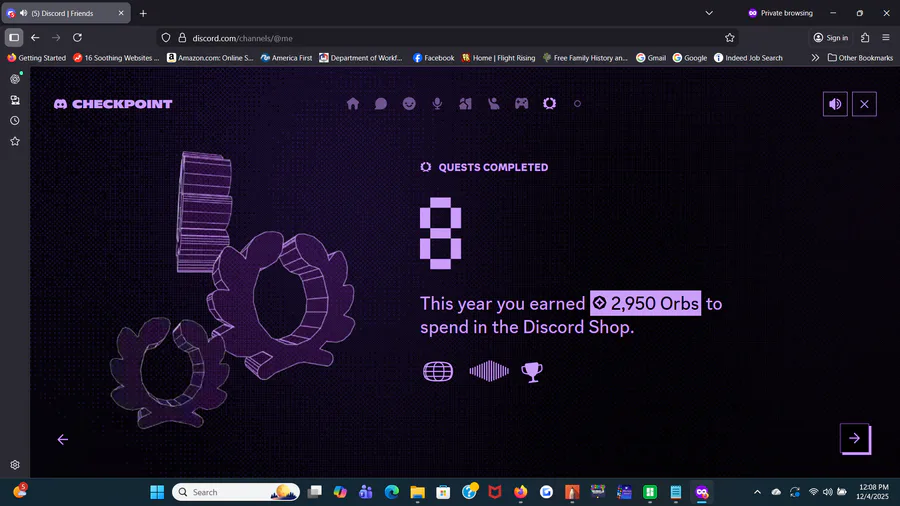This screenshot has width=900, height=506.
Task: Open synced tabs in the sidebar
Action: tap(15, 100)
